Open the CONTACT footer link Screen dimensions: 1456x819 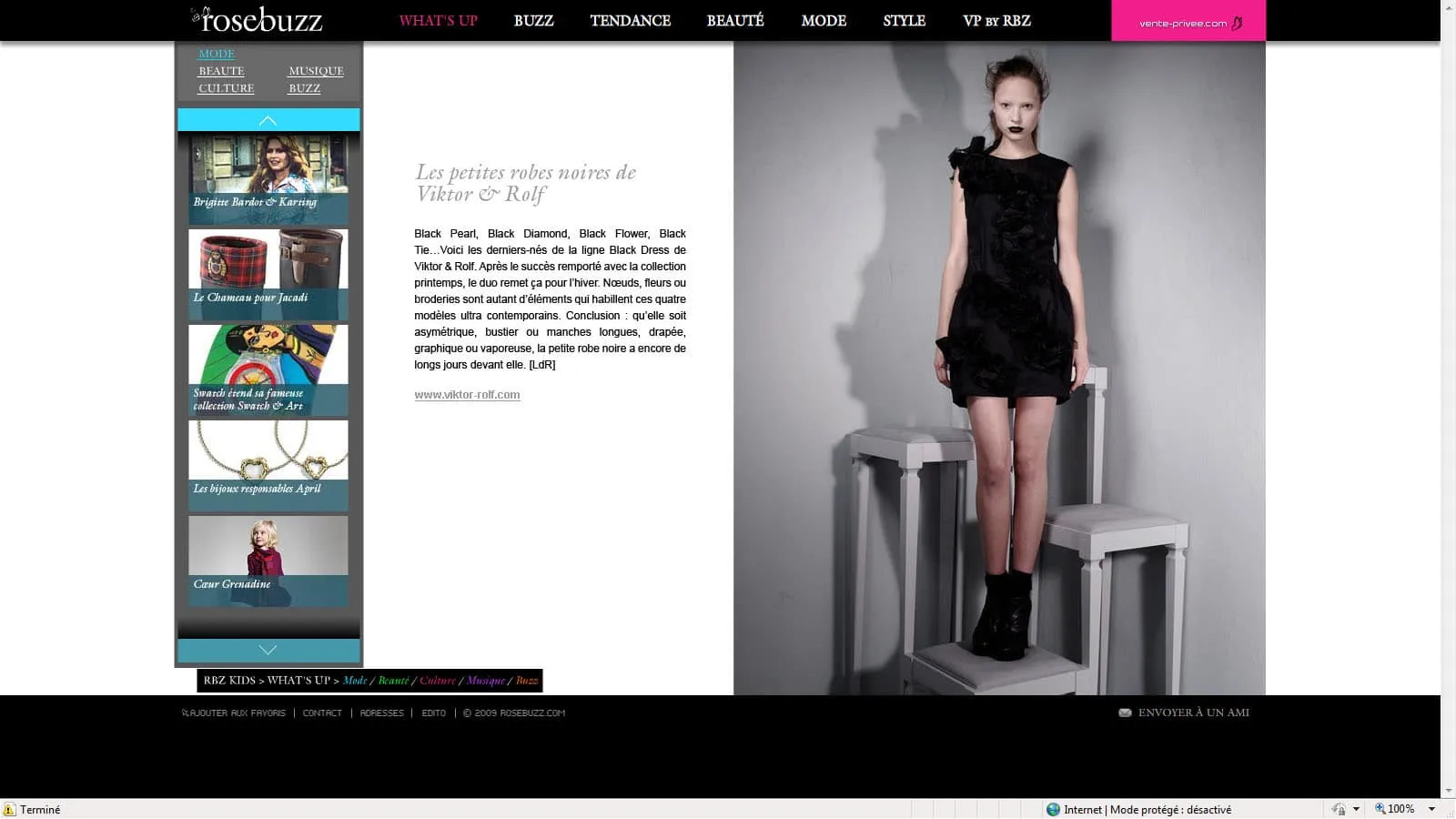[322, 713]
